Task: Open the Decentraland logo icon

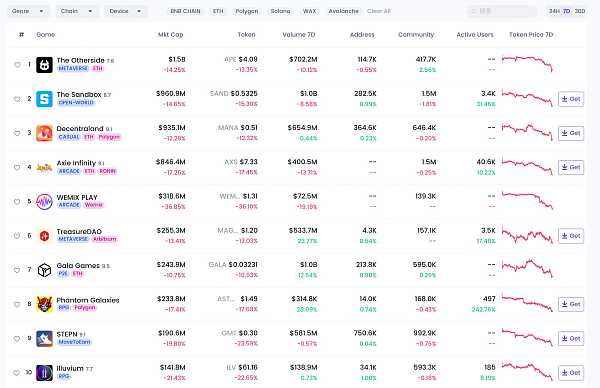Action: tap(44, 133)
